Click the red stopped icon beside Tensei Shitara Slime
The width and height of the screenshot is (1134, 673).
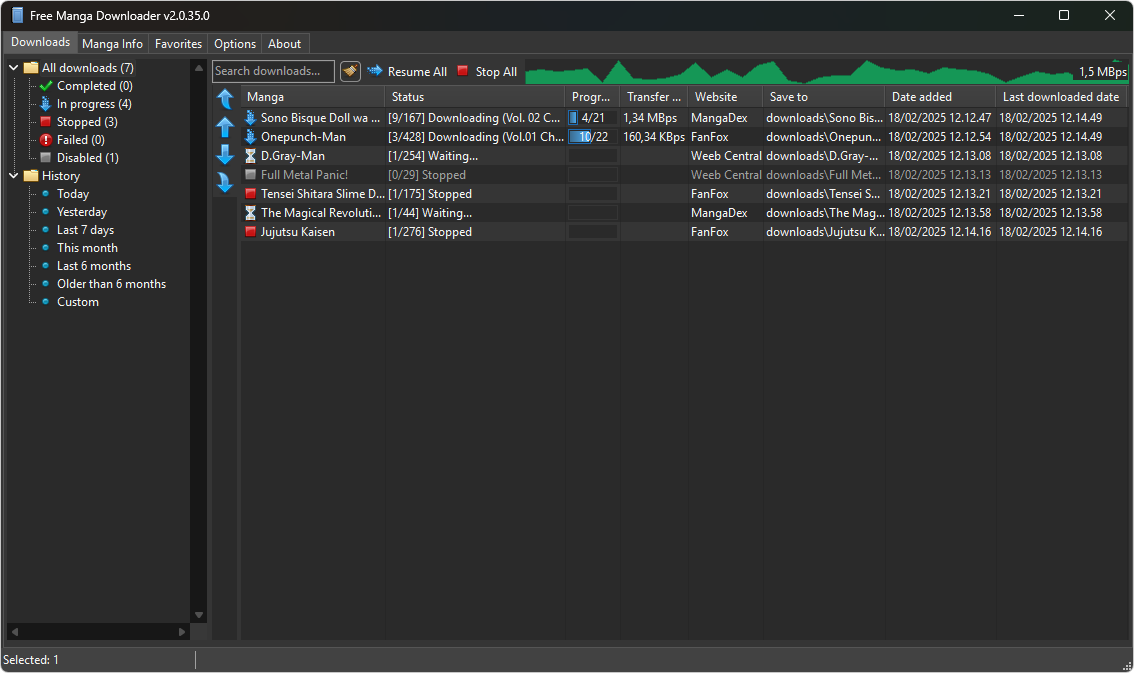(250, 194)
